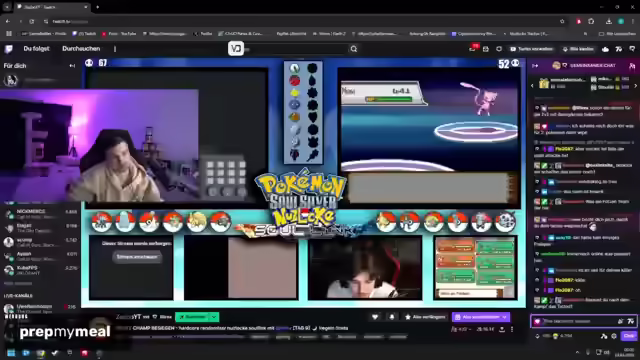
Task: Open the tab search dropdown at top left
Action: [x=7, y=7]
